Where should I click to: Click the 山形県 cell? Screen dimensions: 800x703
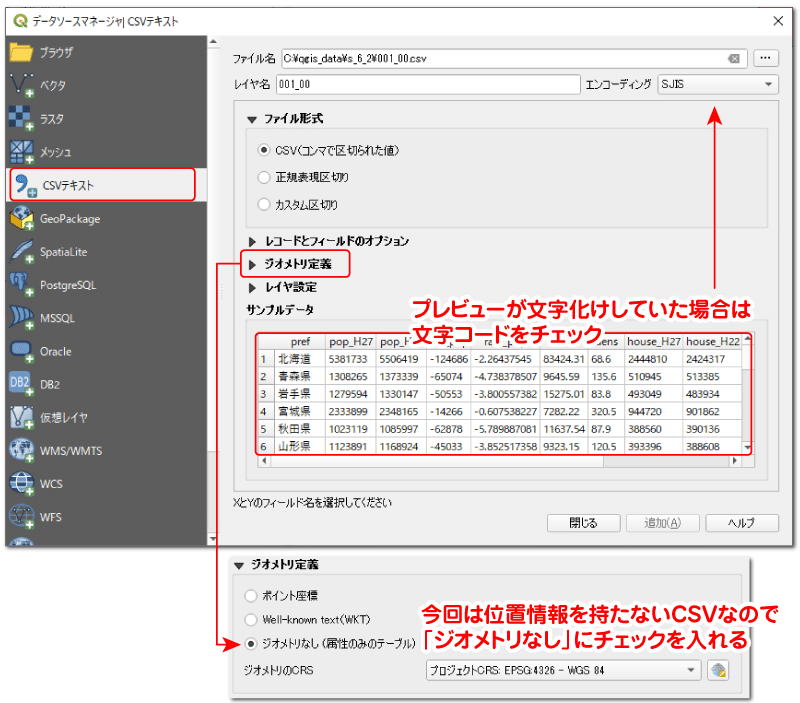pyautogui.click(x=300, y=446)
